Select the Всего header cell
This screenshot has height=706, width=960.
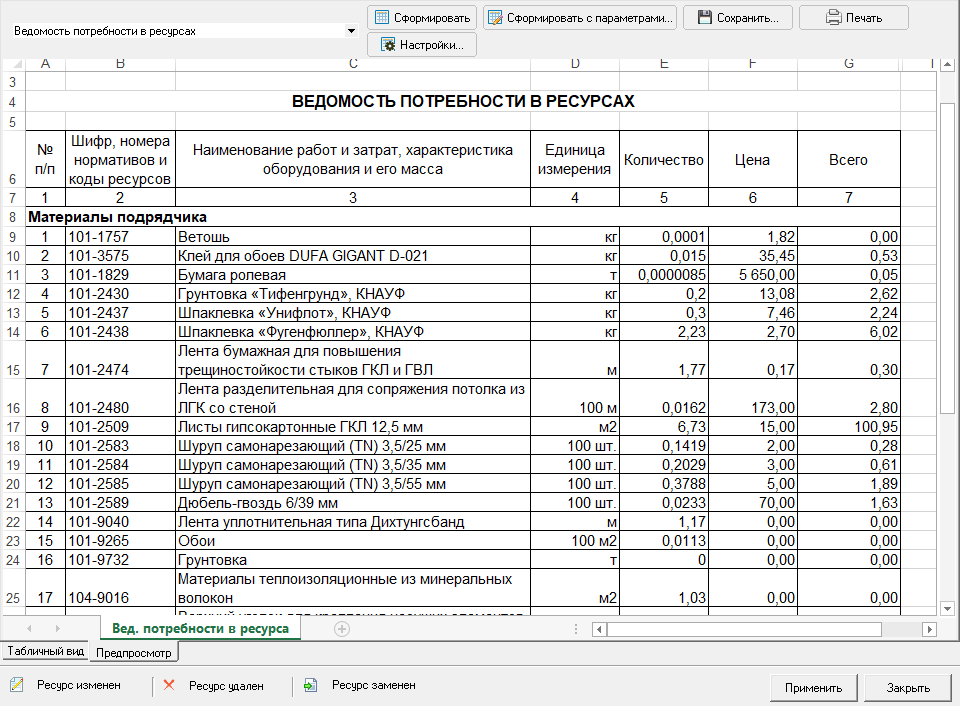click(x=849, y=159)
